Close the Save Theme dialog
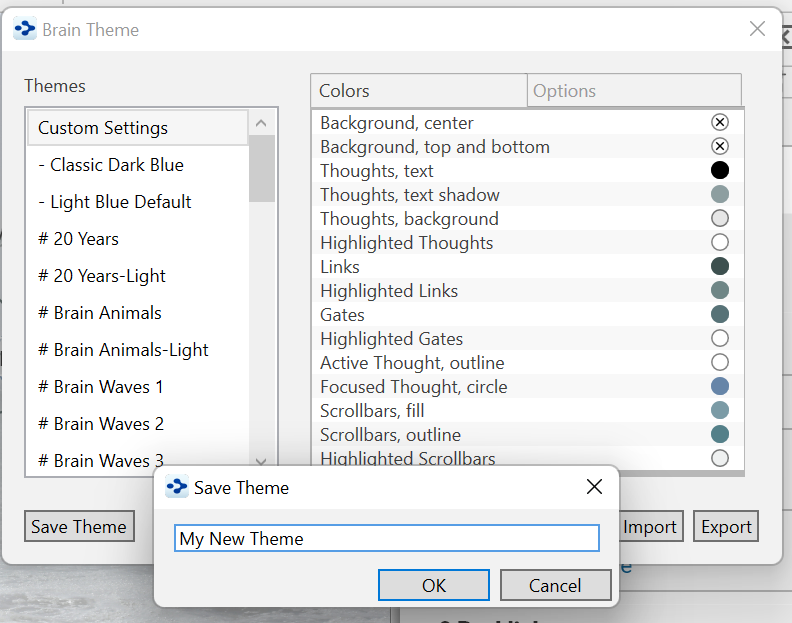Viewport: 792px width, 623px height. 594,487
